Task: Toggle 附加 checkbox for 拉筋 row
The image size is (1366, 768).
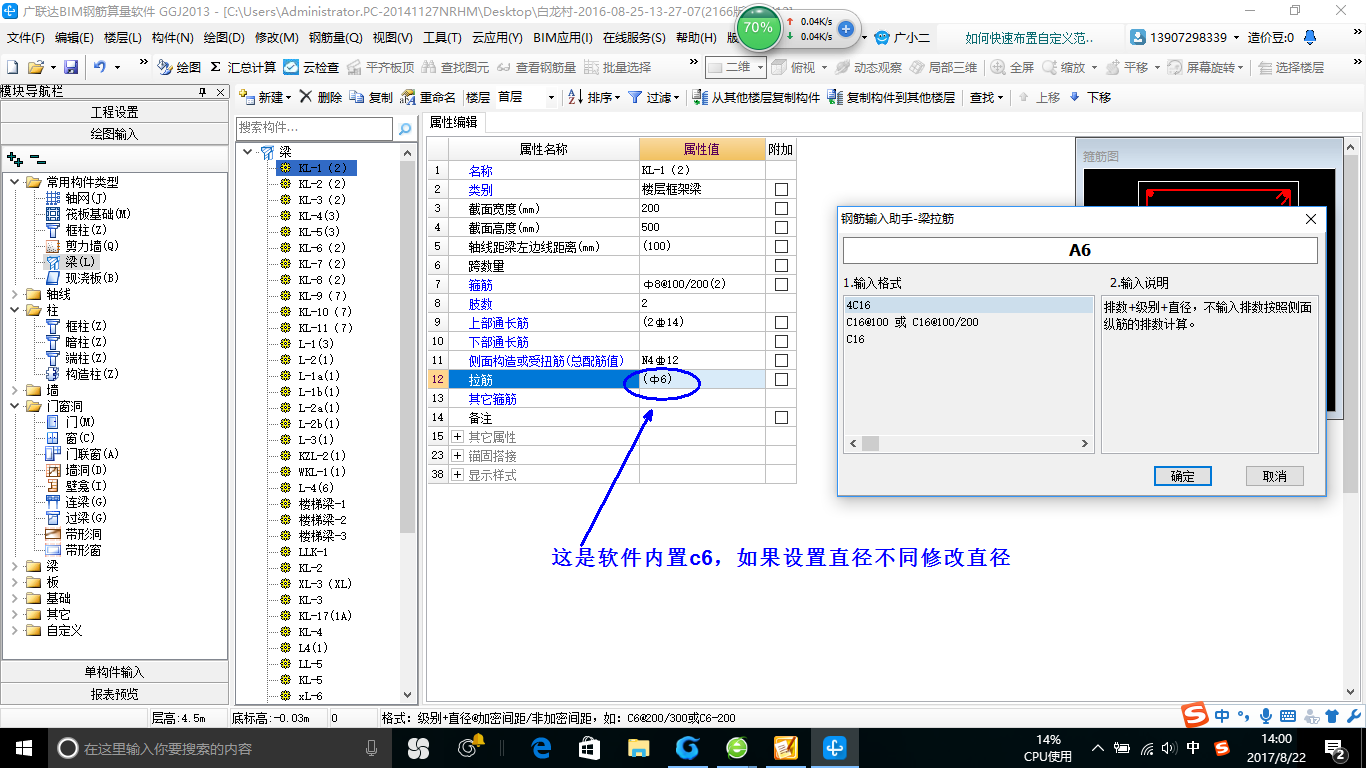Action: tap(781, 380)
